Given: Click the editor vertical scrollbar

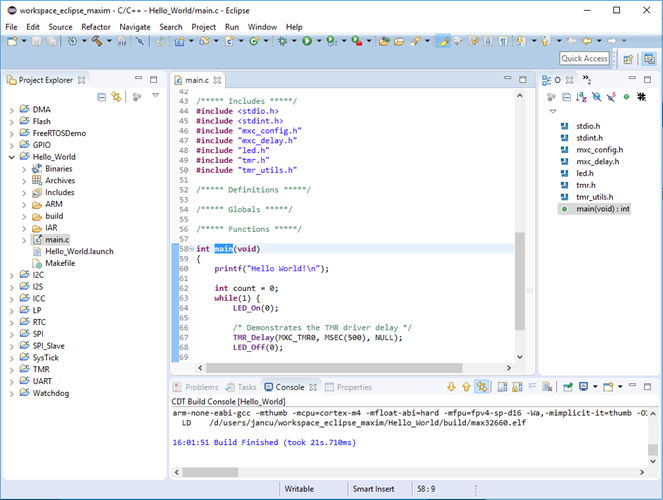Looking at the screenshot, I should click(x=519, y=280).
